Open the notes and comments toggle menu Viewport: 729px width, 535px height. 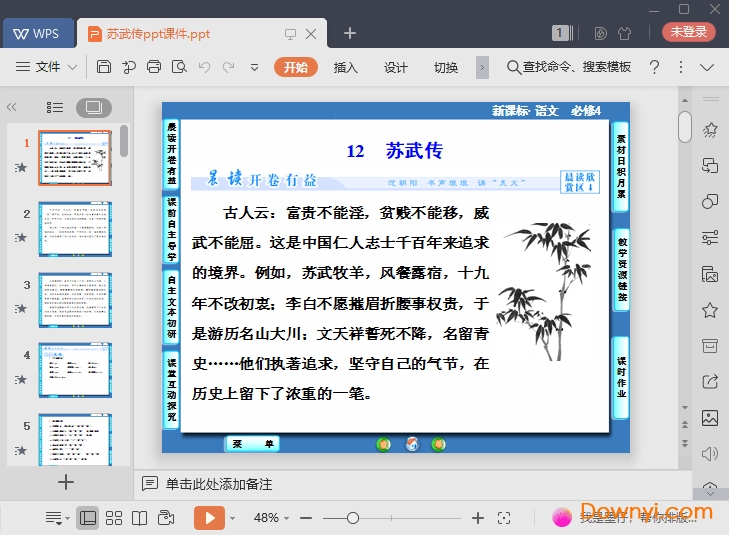pos(57,518)
